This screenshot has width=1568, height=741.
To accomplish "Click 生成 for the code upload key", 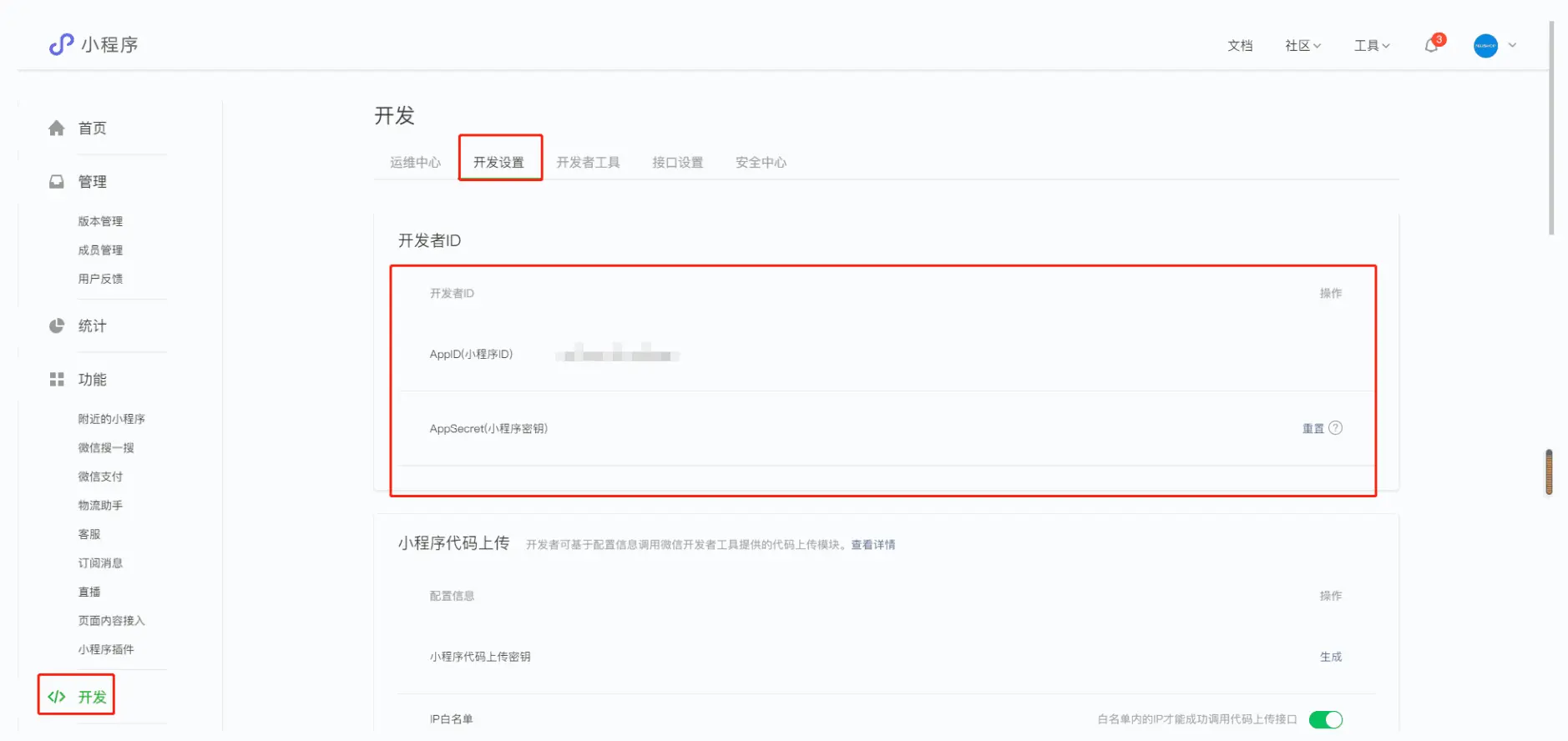I will 1330,658.
